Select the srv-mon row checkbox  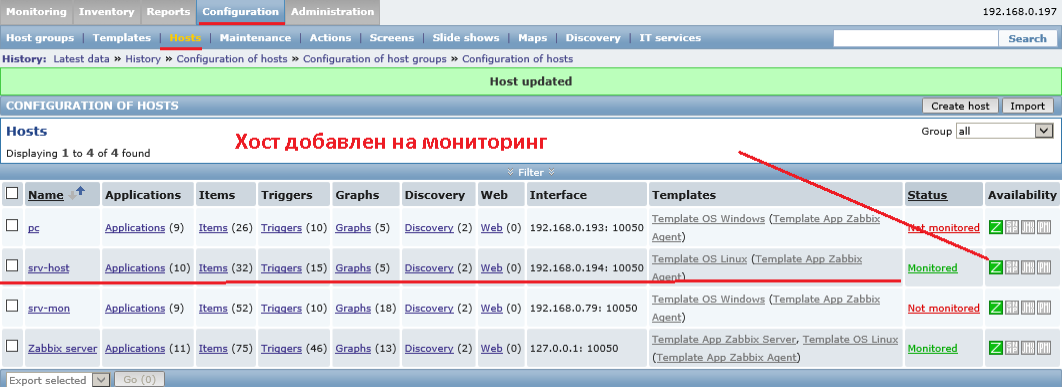pos(12,306)
